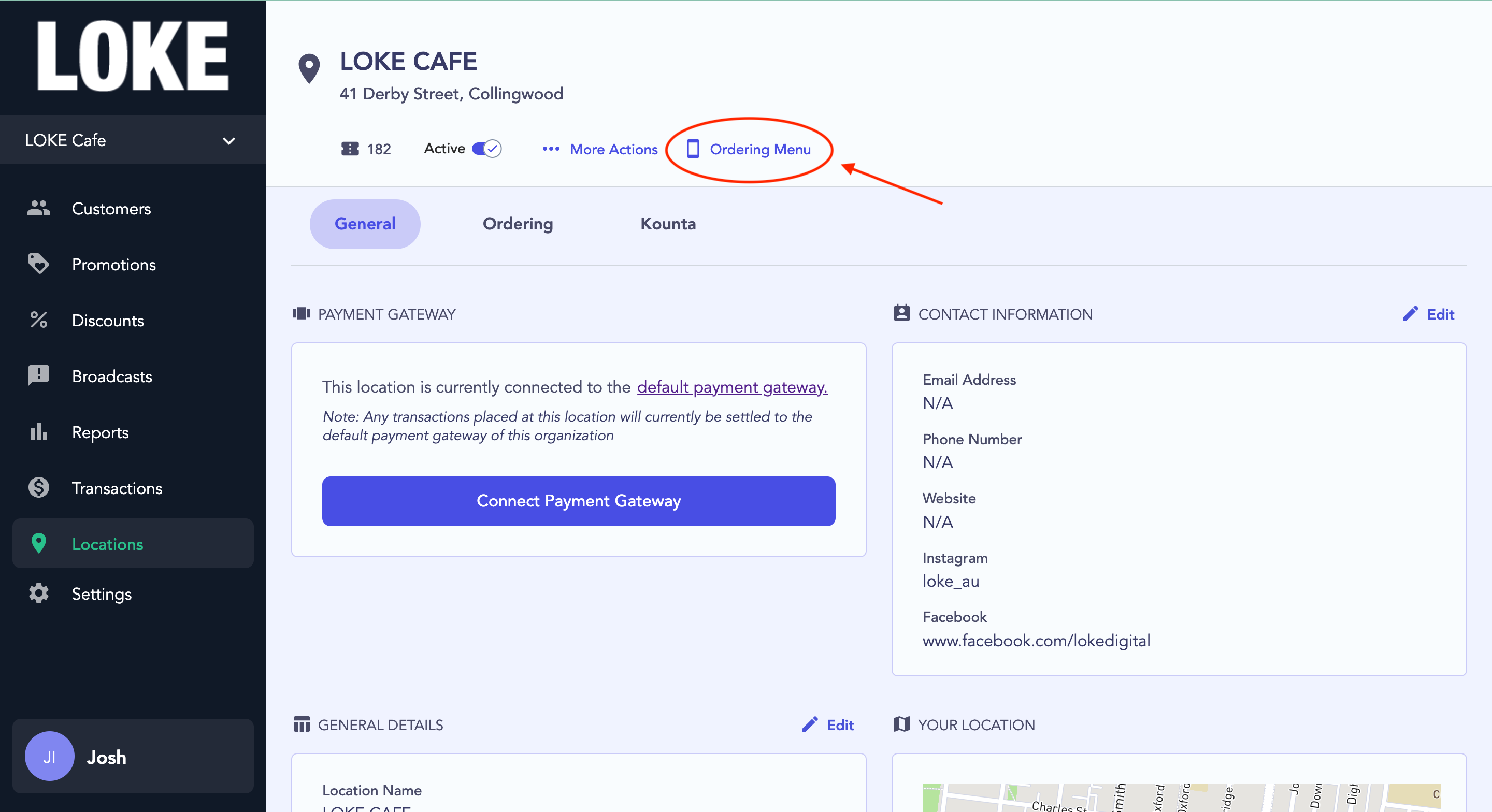Click the General Details table icon
The image size is (1492, 812).
coord(302,724)
